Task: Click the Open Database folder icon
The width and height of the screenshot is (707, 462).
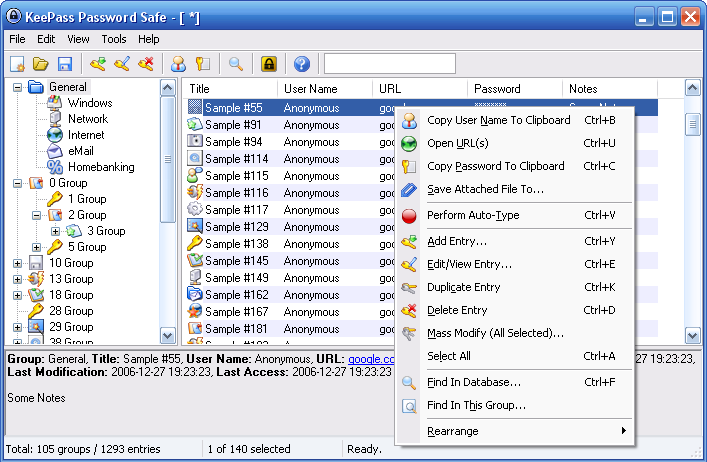Action: 40,64
